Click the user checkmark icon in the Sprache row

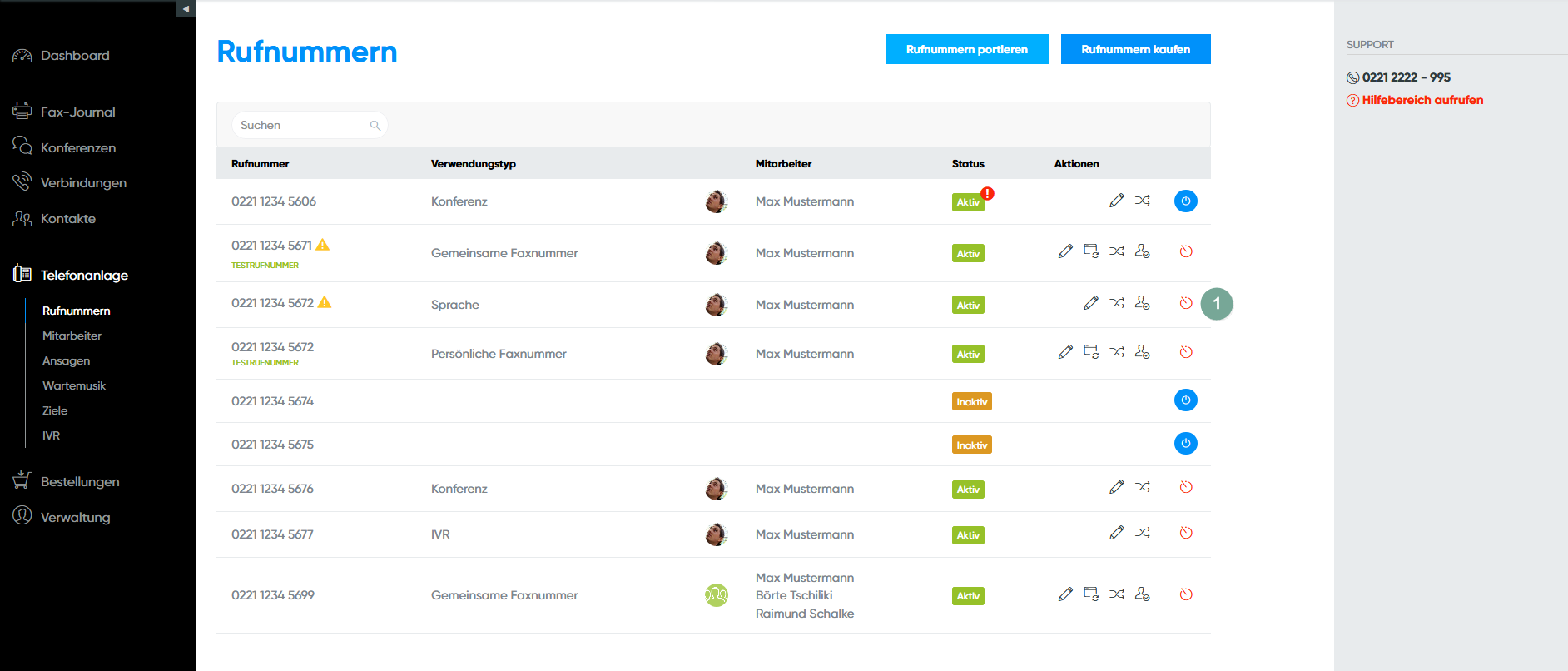1142,303
